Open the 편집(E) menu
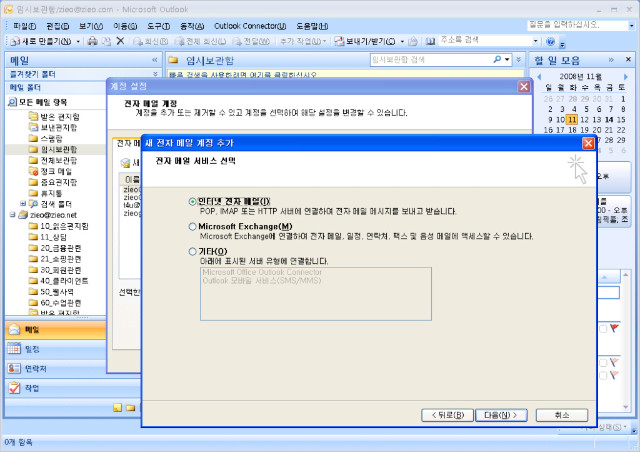 tap(57, 26)
